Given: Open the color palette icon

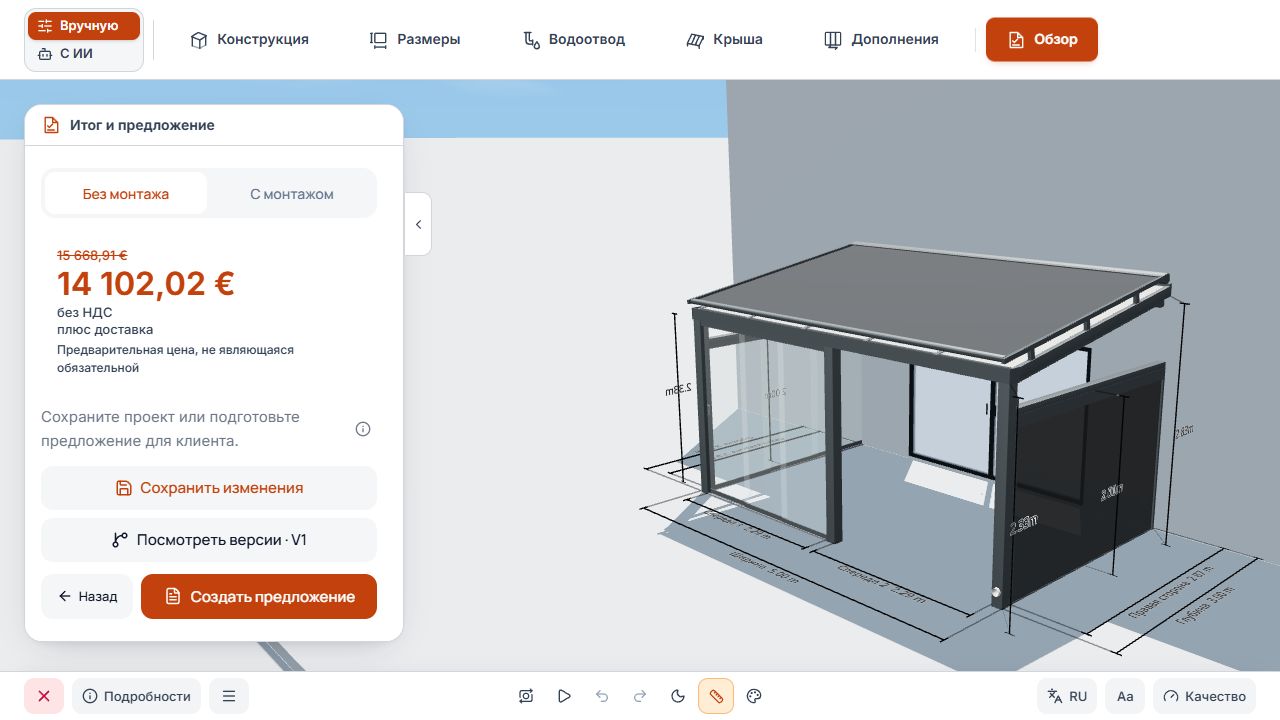Looking at the screenshot, I should pos(755,696).
